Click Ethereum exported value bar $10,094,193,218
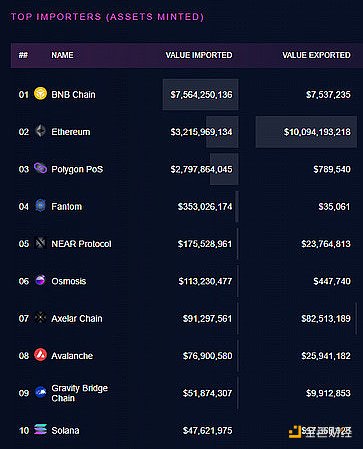363x449 pixels. coord(306,132)
